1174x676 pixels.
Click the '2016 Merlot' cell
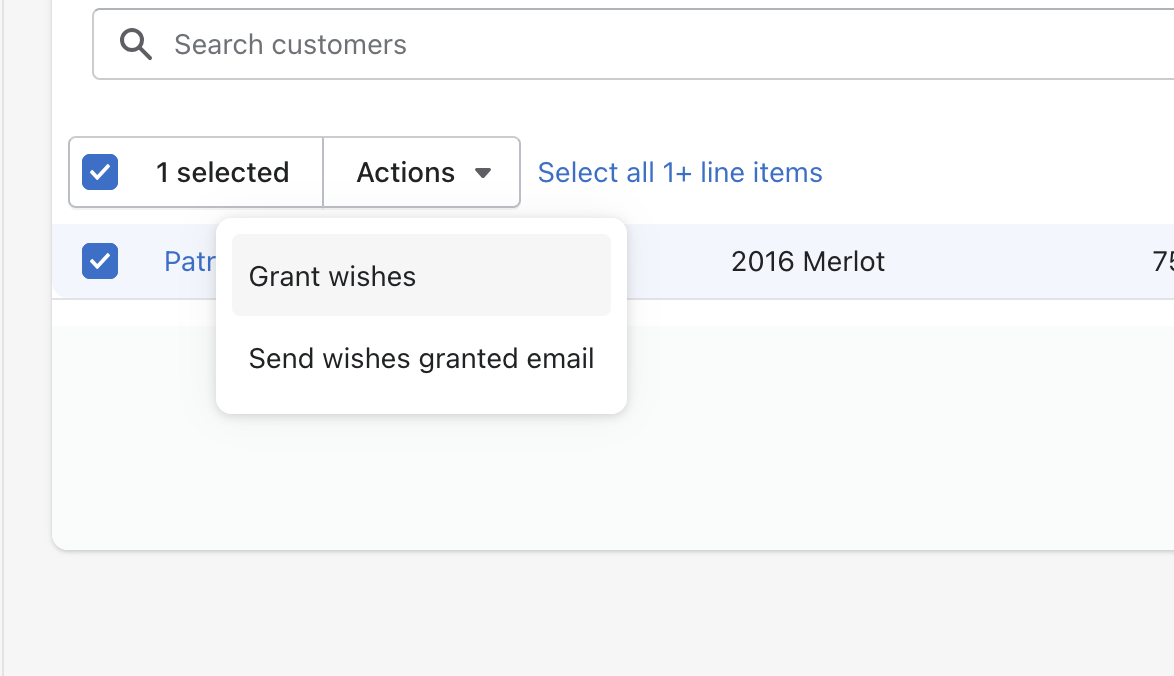coord(808,262)
